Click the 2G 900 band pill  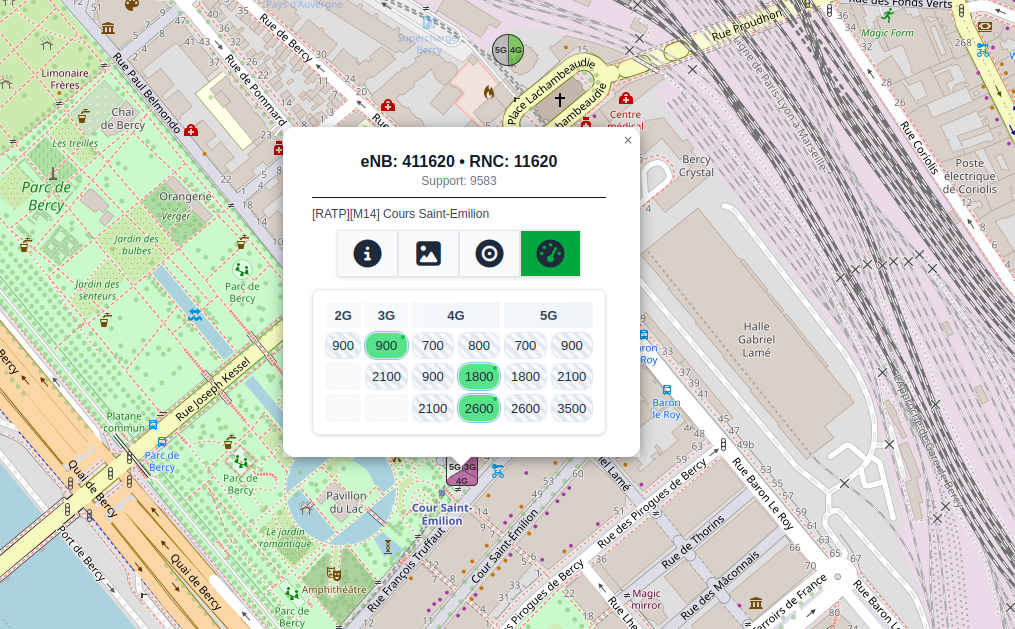click(x=343, y=346)
